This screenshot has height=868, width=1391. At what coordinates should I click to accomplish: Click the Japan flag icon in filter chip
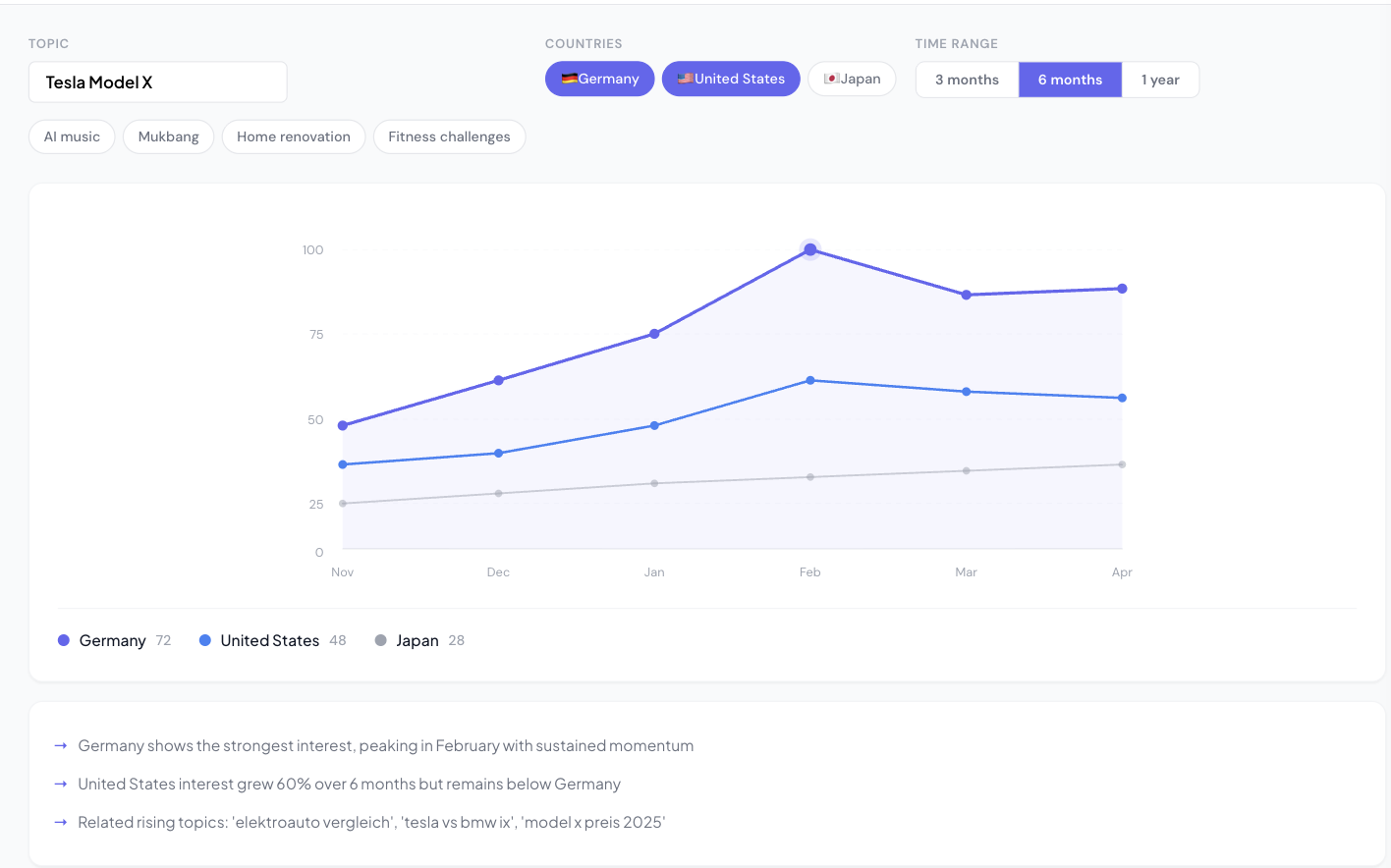(x=831, y=79)
